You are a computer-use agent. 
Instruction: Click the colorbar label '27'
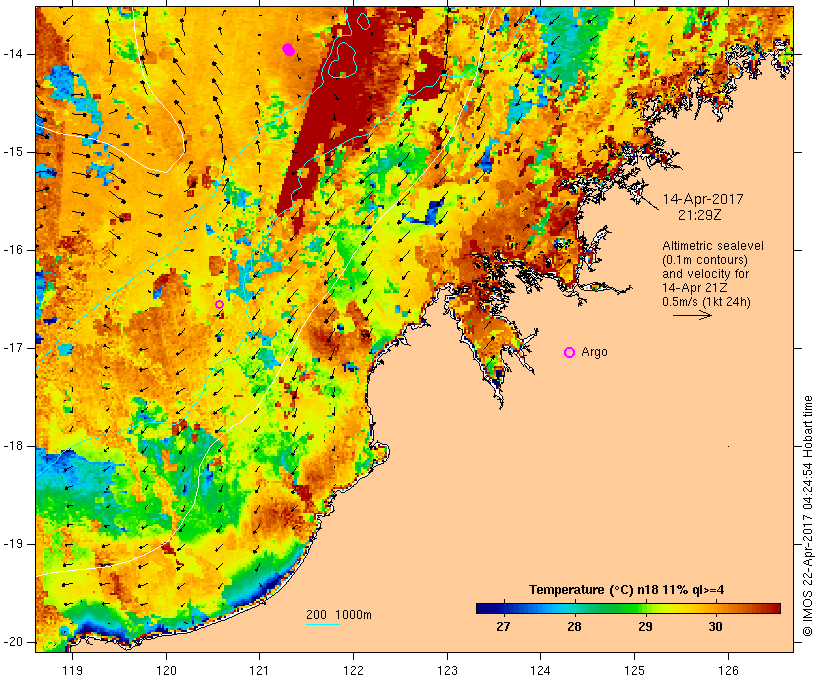pos(503,627)
